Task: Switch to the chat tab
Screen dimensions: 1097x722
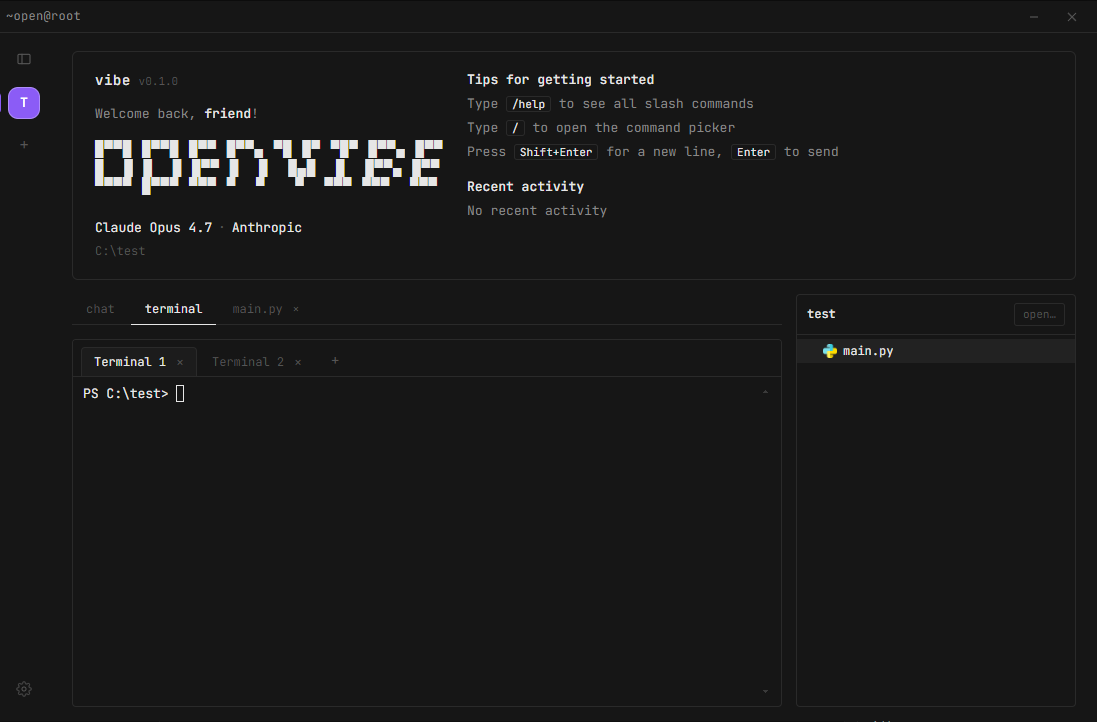Action: pyautogui.click(x=100, y=309)
